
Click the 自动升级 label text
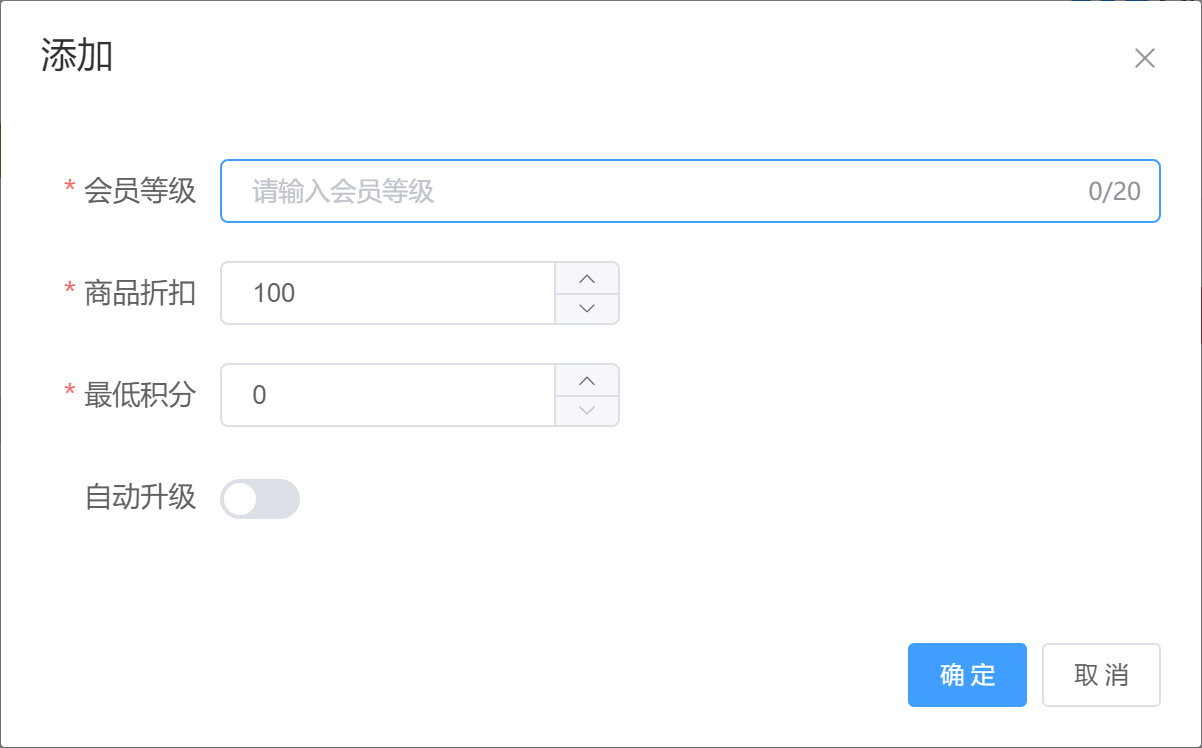pos(140,497)
